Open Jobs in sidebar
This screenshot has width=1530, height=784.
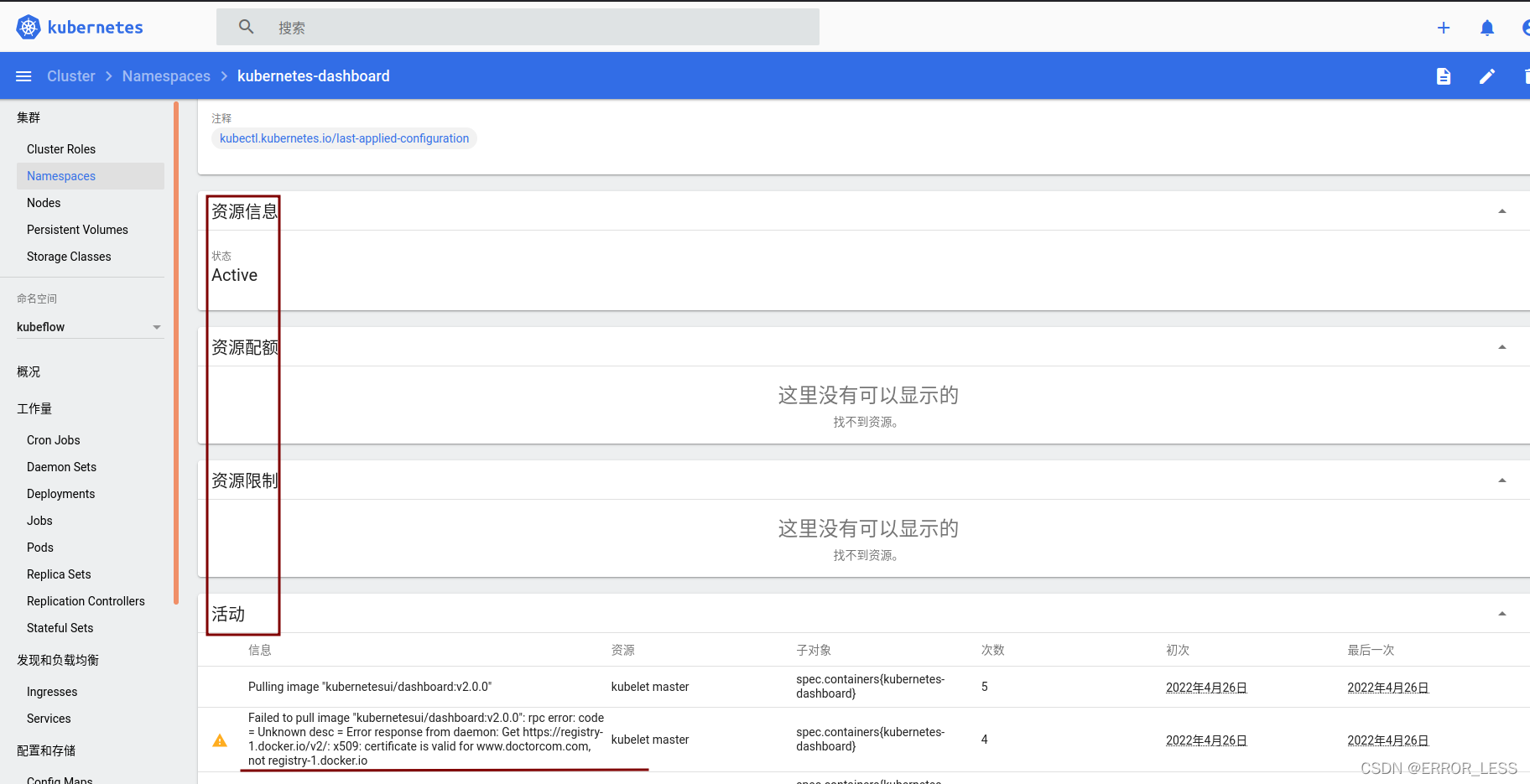[x=39, y=521]
